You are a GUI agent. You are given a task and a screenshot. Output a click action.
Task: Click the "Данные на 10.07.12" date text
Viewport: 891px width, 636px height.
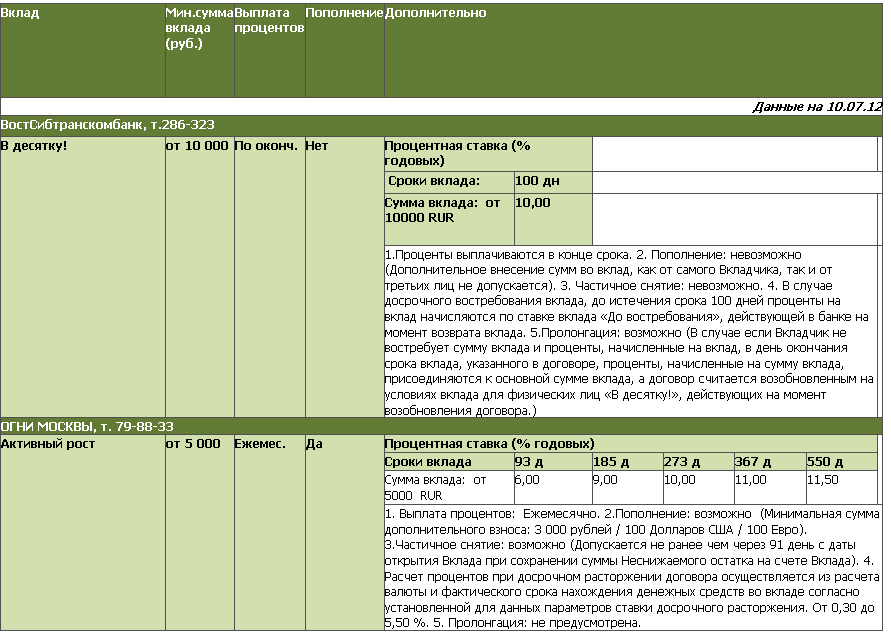(816, 106)
